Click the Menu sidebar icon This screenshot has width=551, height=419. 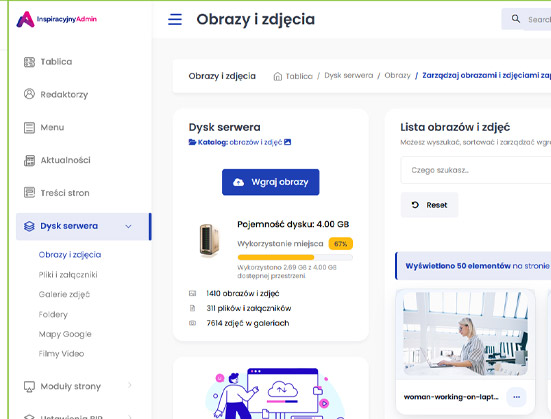(x=29, y=127)
